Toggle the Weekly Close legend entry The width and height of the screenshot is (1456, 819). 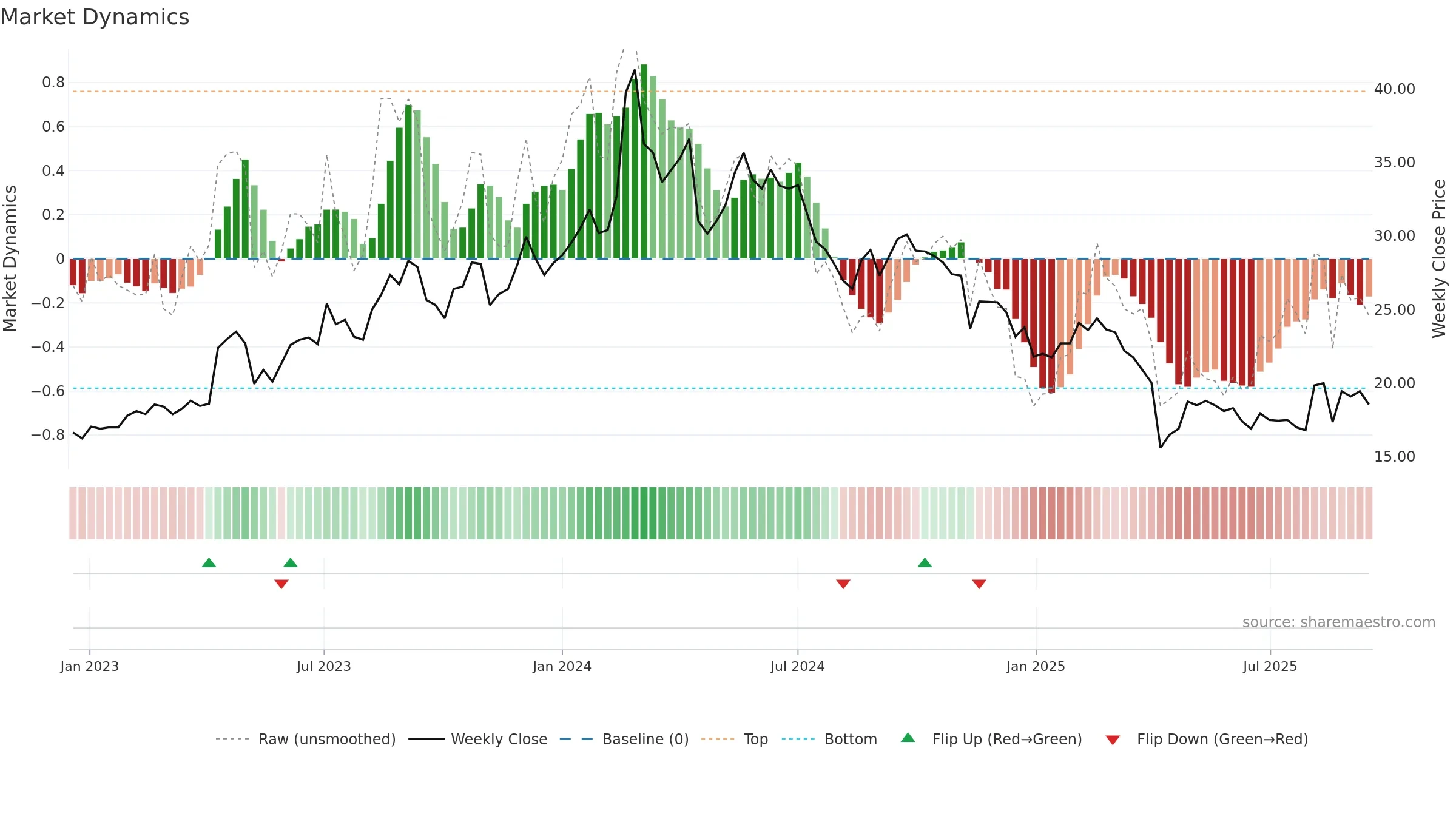[477, 739]
